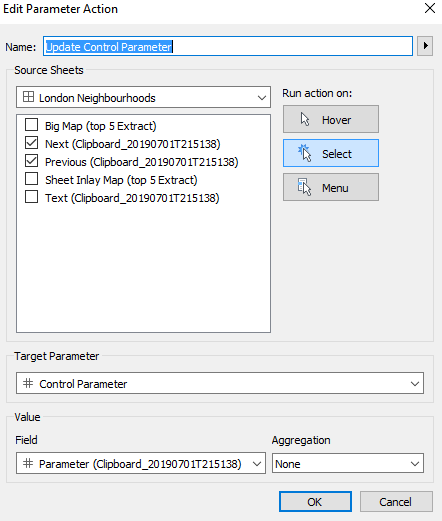Open the insert arrow next to Name

(x=425, y=46)
